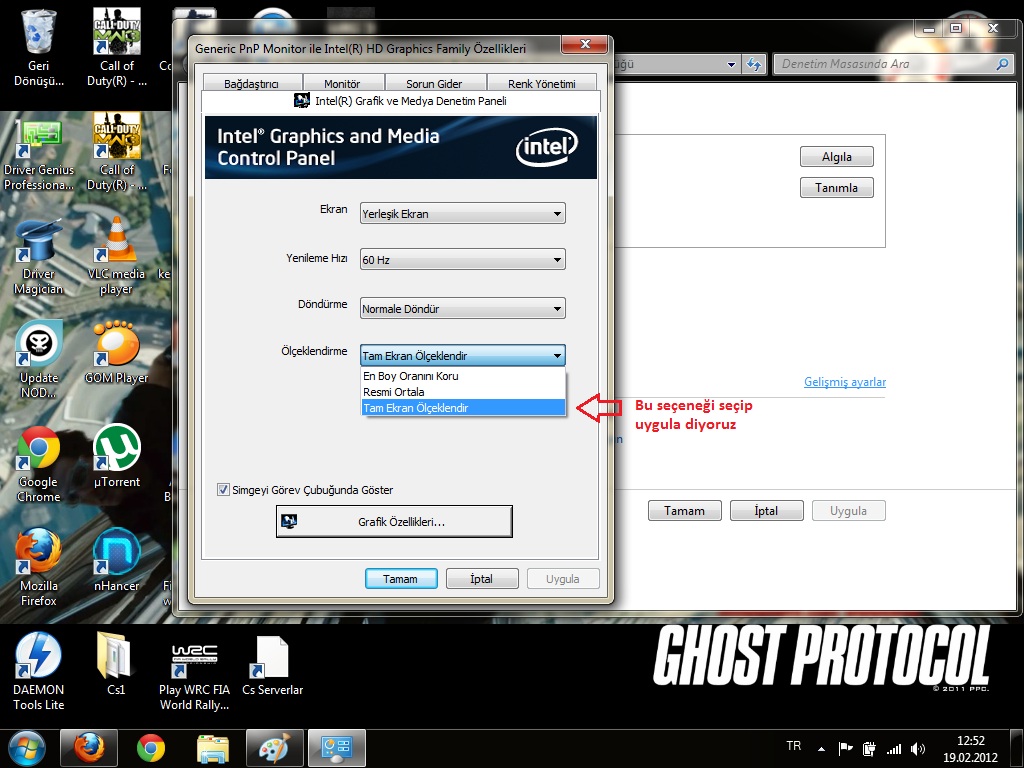Open the Yenileme Hızı dropdown
This screenshot has width=1024, height=768.
pos(462,259)
